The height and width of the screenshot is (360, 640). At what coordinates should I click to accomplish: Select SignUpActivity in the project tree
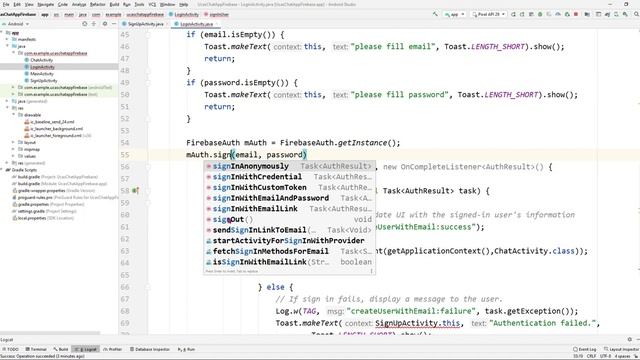click(43, 81)
